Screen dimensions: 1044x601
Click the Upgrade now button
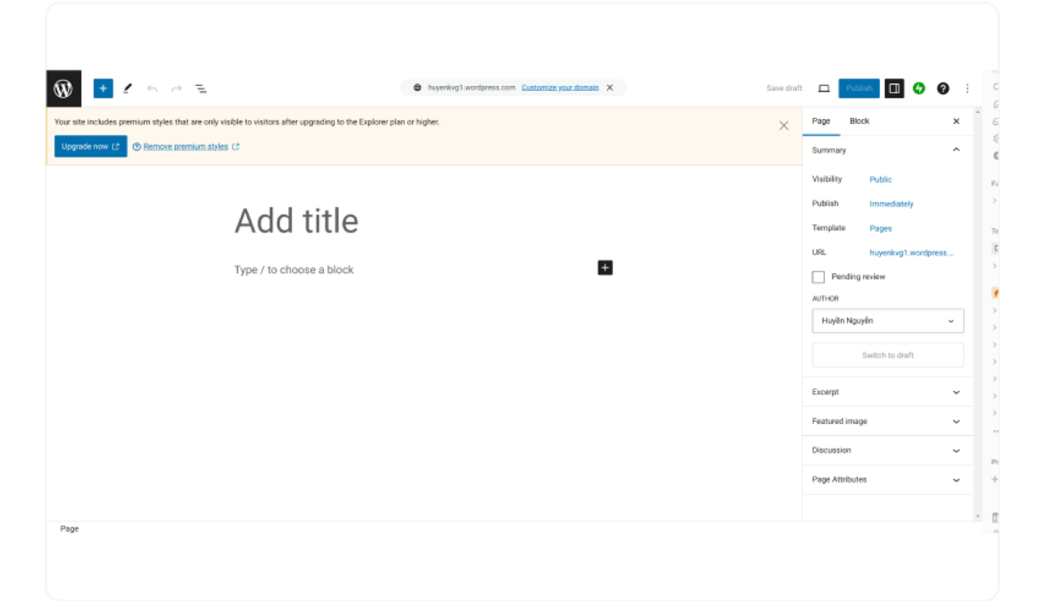(90, 146)
